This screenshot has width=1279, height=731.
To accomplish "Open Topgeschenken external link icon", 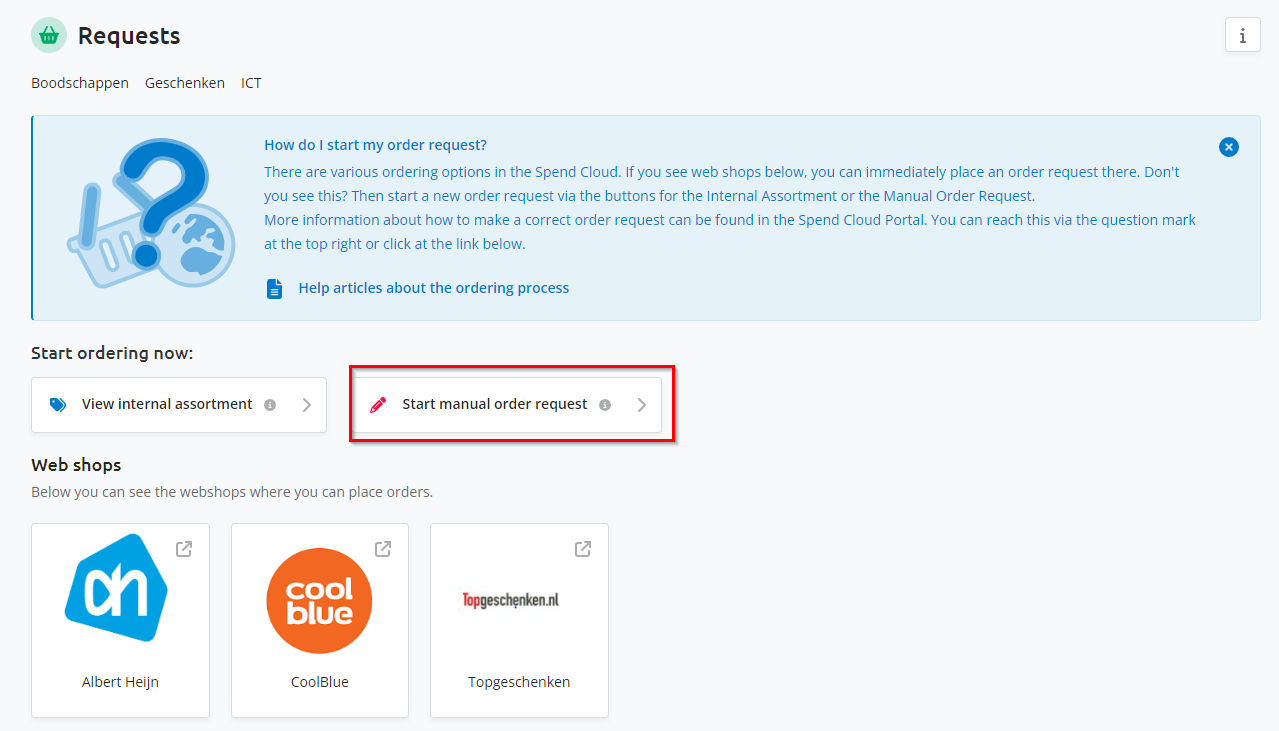I will (583, 549).
